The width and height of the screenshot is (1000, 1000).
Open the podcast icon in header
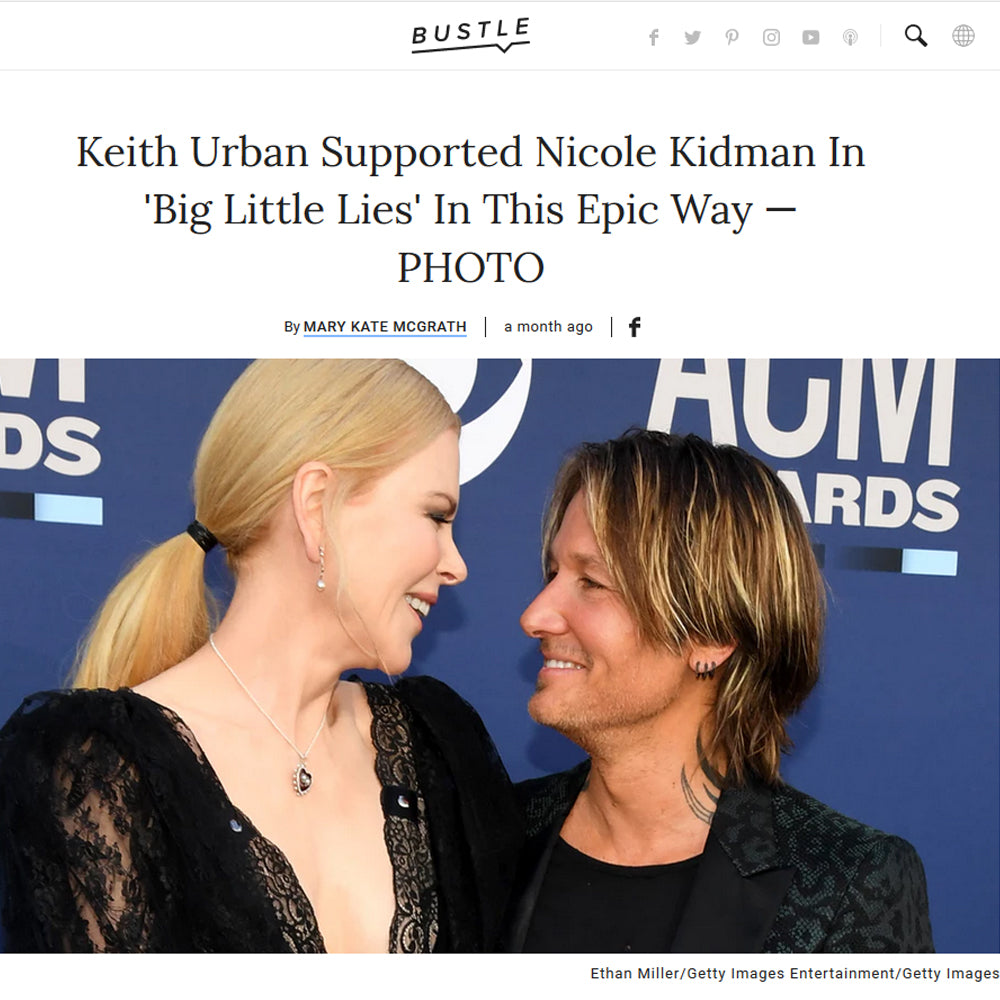849,38
